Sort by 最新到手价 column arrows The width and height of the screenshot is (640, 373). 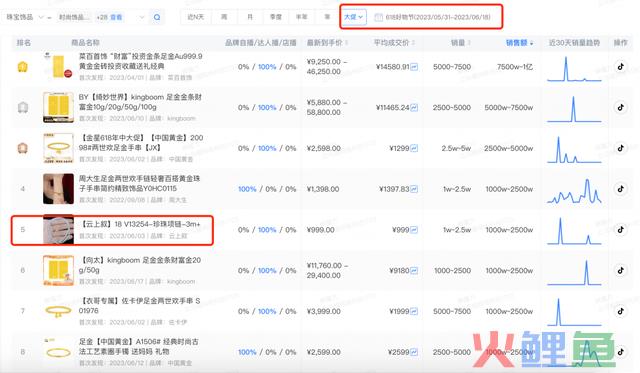click(347, 43)
